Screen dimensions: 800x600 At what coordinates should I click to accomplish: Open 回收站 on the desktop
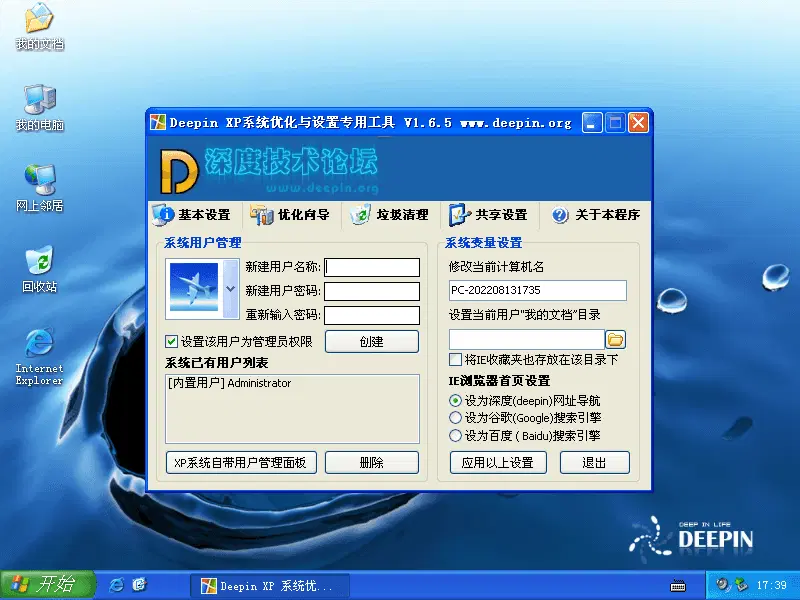pos(38,260)
